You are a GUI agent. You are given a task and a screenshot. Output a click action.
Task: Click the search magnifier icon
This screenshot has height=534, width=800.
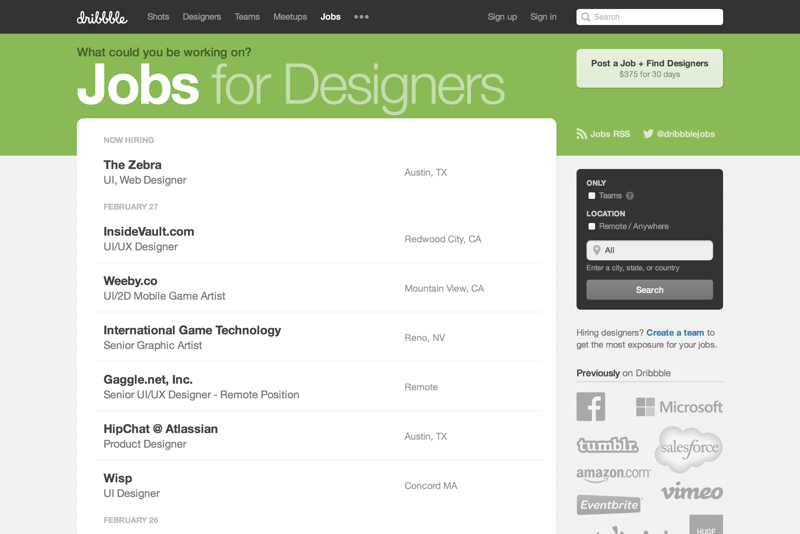pos(586,17)
